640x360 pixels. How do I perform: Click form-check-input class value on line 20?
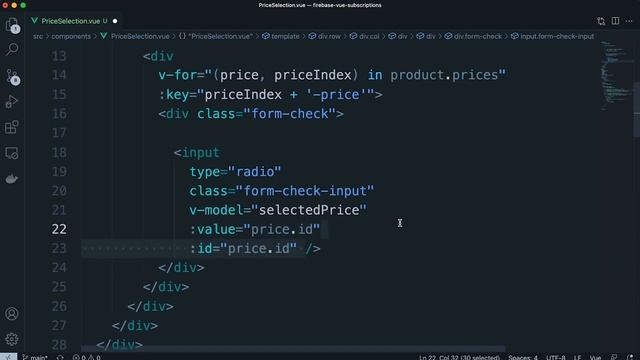[x=305, y=191]
